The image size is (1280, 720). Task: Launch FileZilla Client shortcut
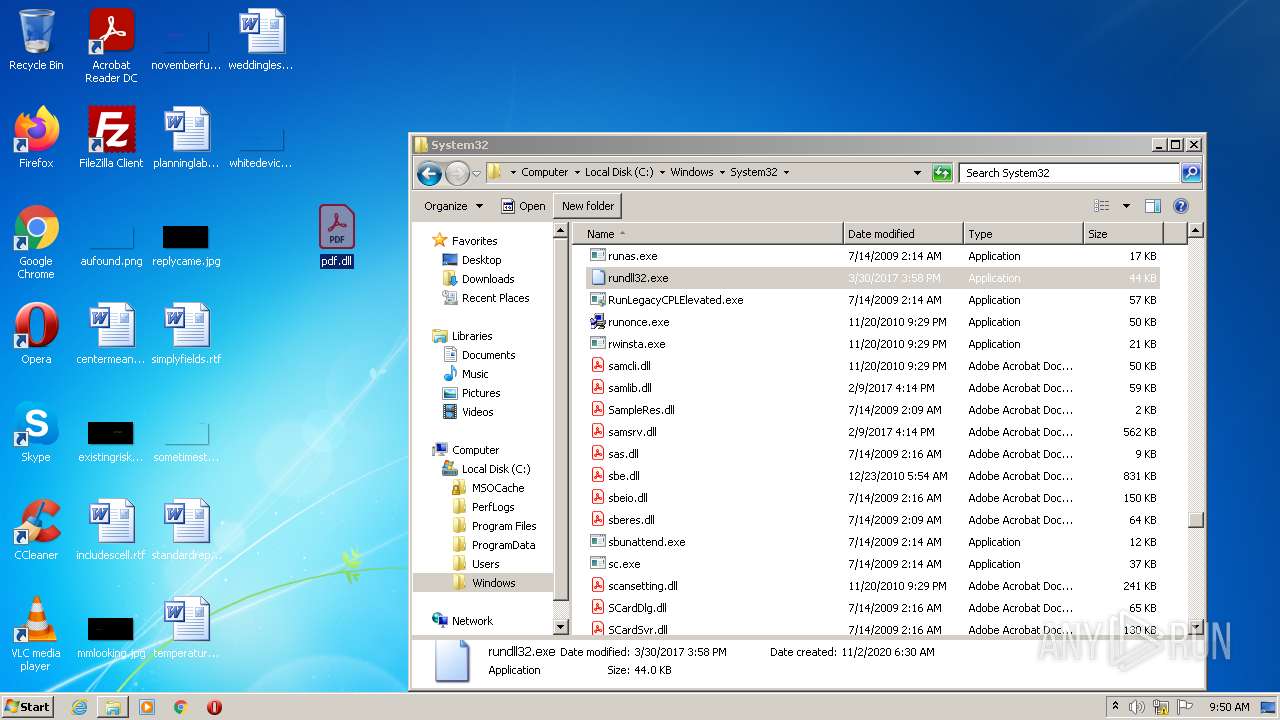111,137
